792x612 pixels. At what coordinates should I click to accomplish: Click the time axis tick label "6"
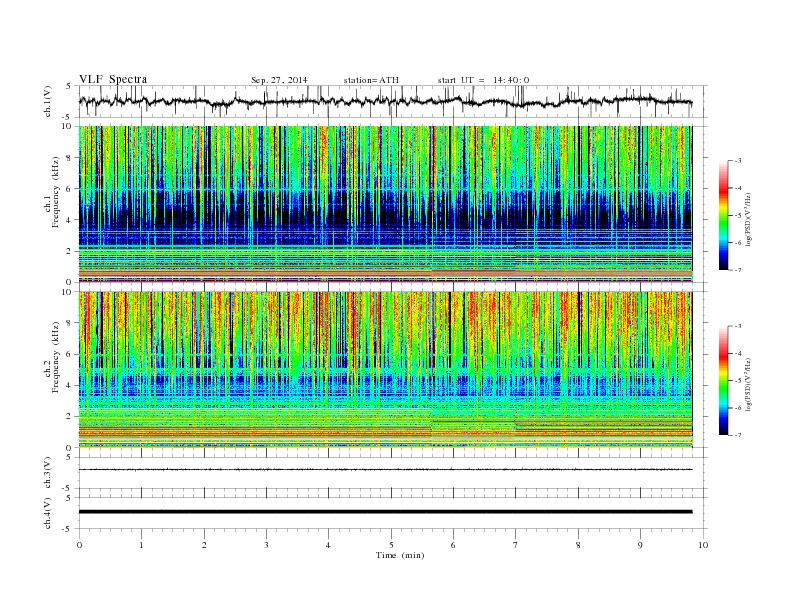tap(453, 545)
